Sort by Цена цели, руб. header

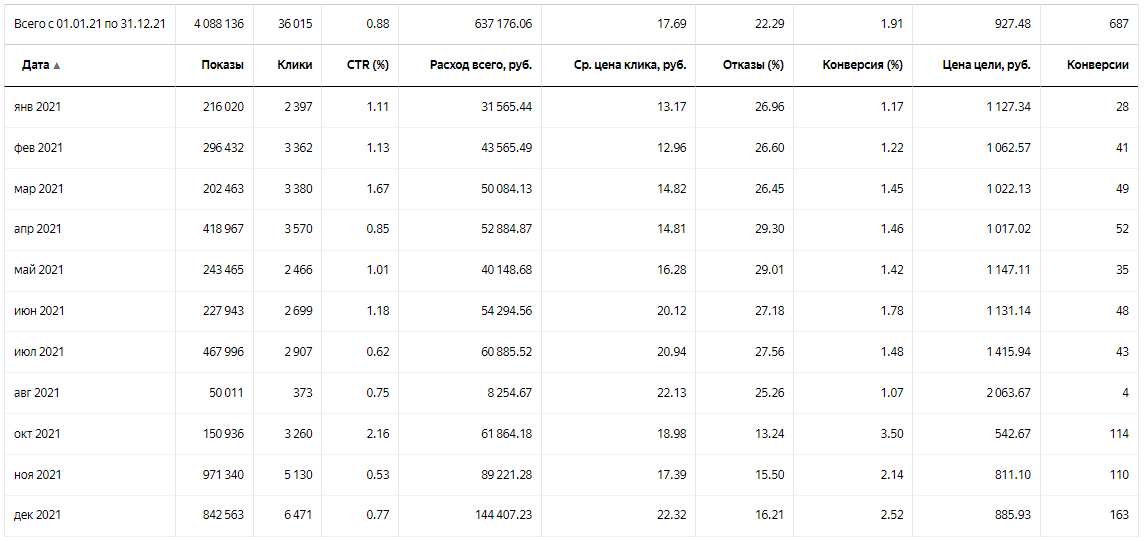click(986, 65)
